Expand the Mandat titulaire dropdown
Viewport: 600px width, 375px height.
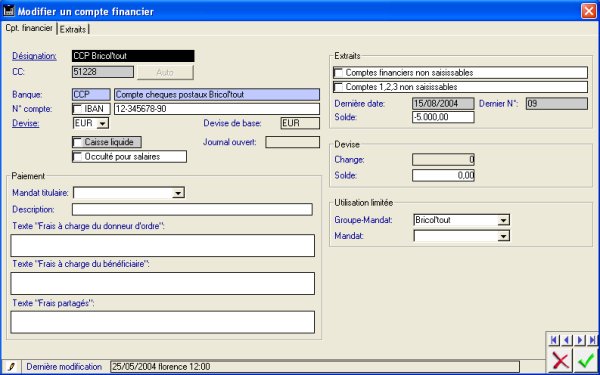tap(178, 193)
